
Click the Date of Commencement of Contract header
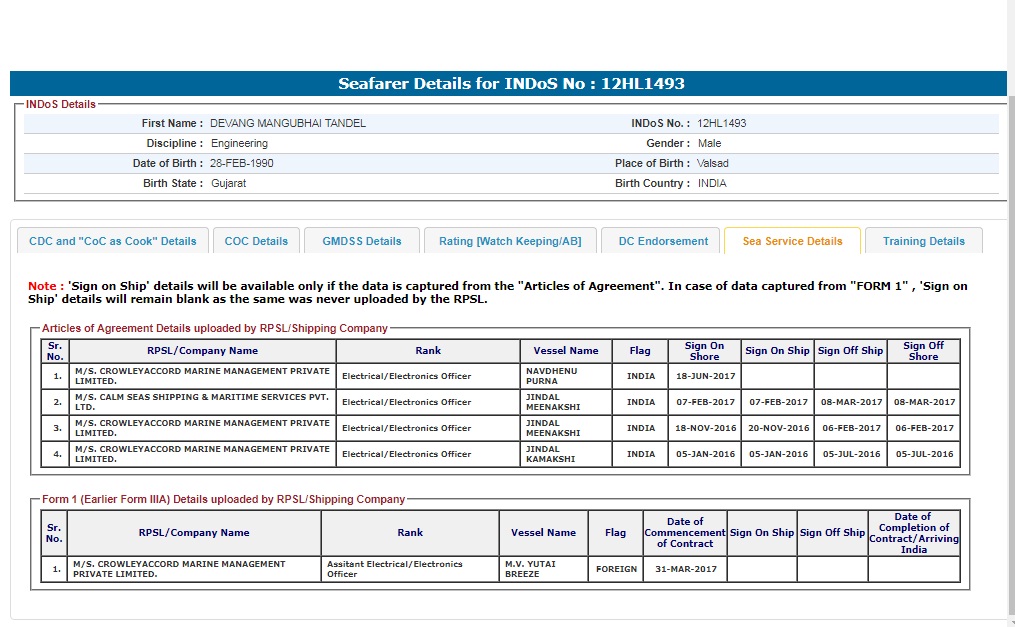[684, 532]
